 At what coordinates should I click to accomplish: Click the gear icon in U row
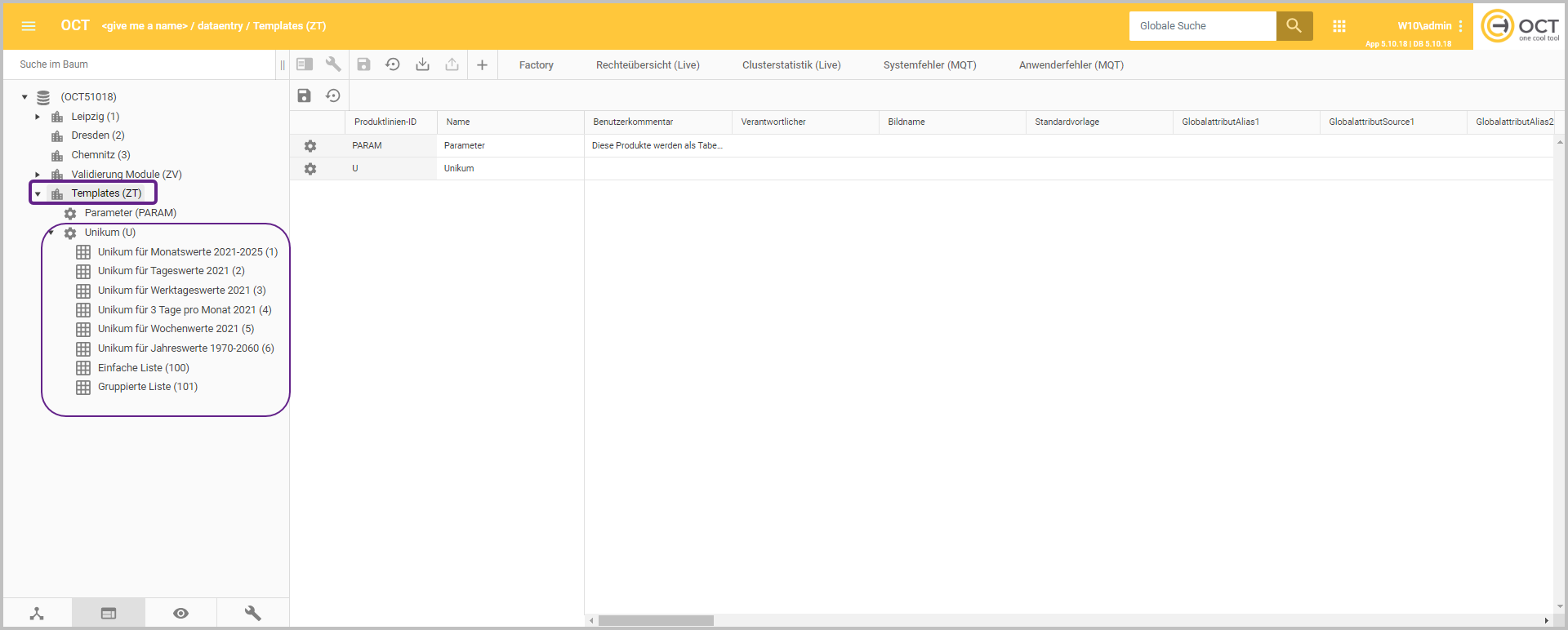(310, 169)
